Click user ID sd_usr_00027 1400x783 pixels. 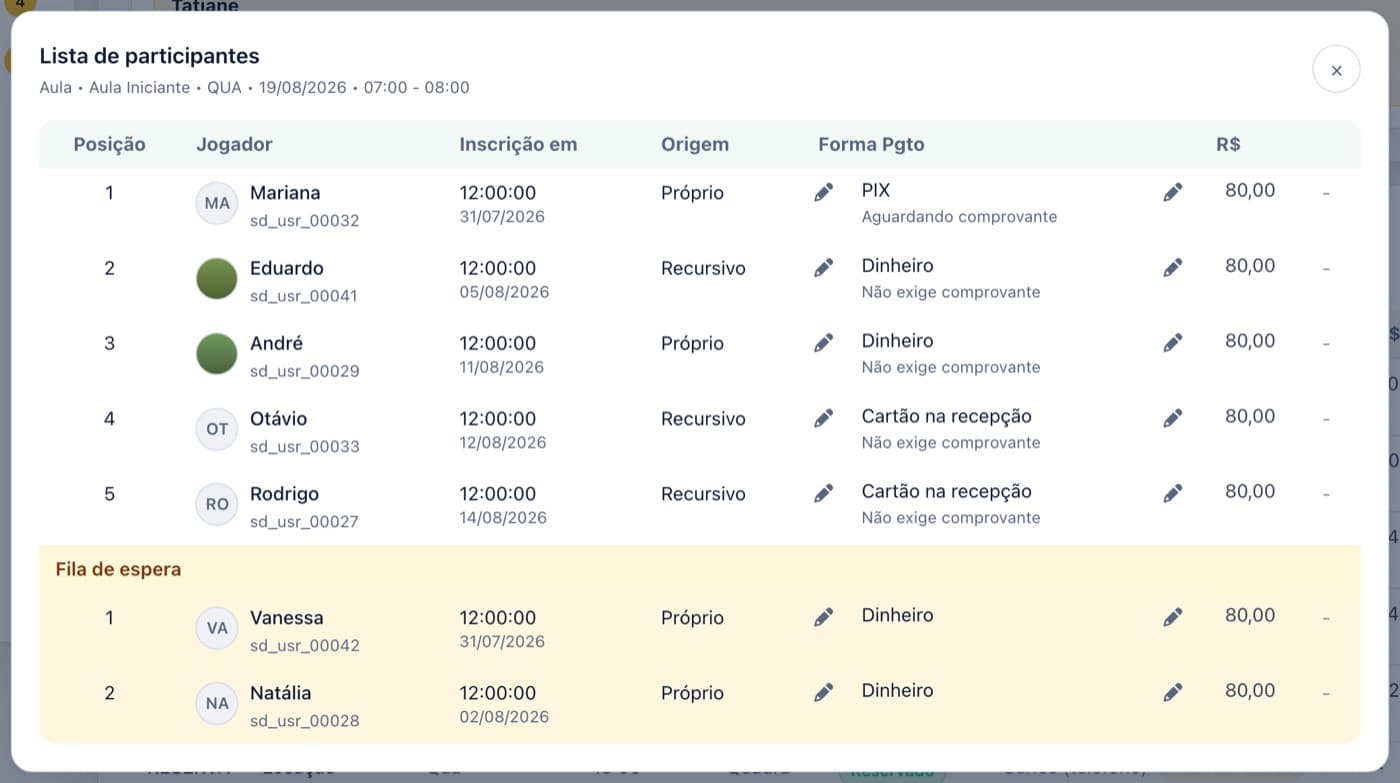pyautogui.click(x=304, y=521)
